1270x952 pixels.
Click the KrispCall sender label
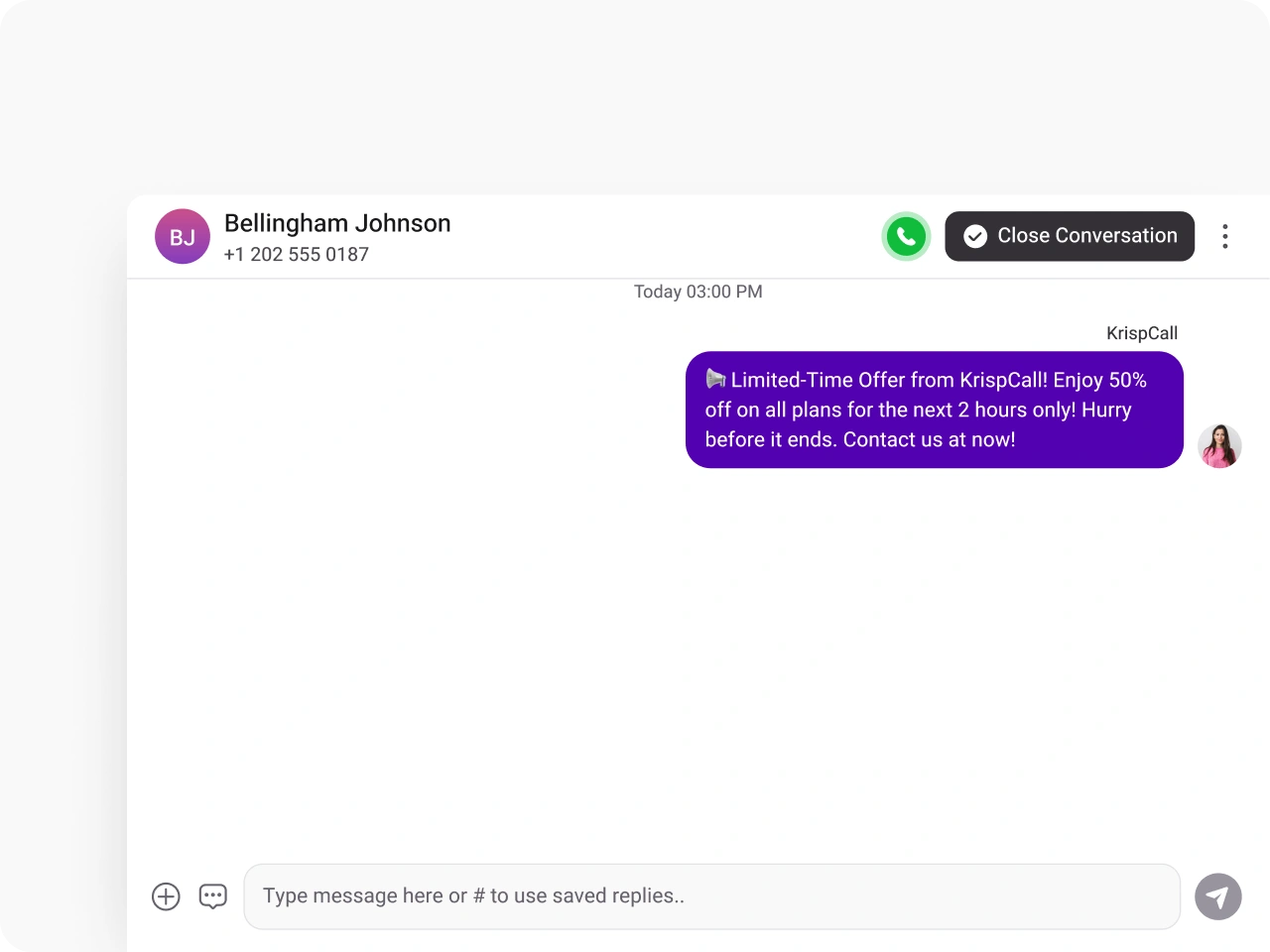(1142, 333)
